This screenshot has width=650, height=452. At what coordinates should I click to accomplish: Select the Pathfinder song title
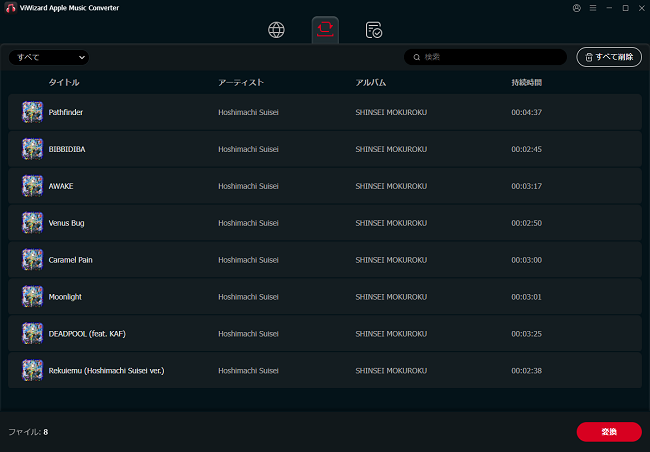tap(65, 112)
